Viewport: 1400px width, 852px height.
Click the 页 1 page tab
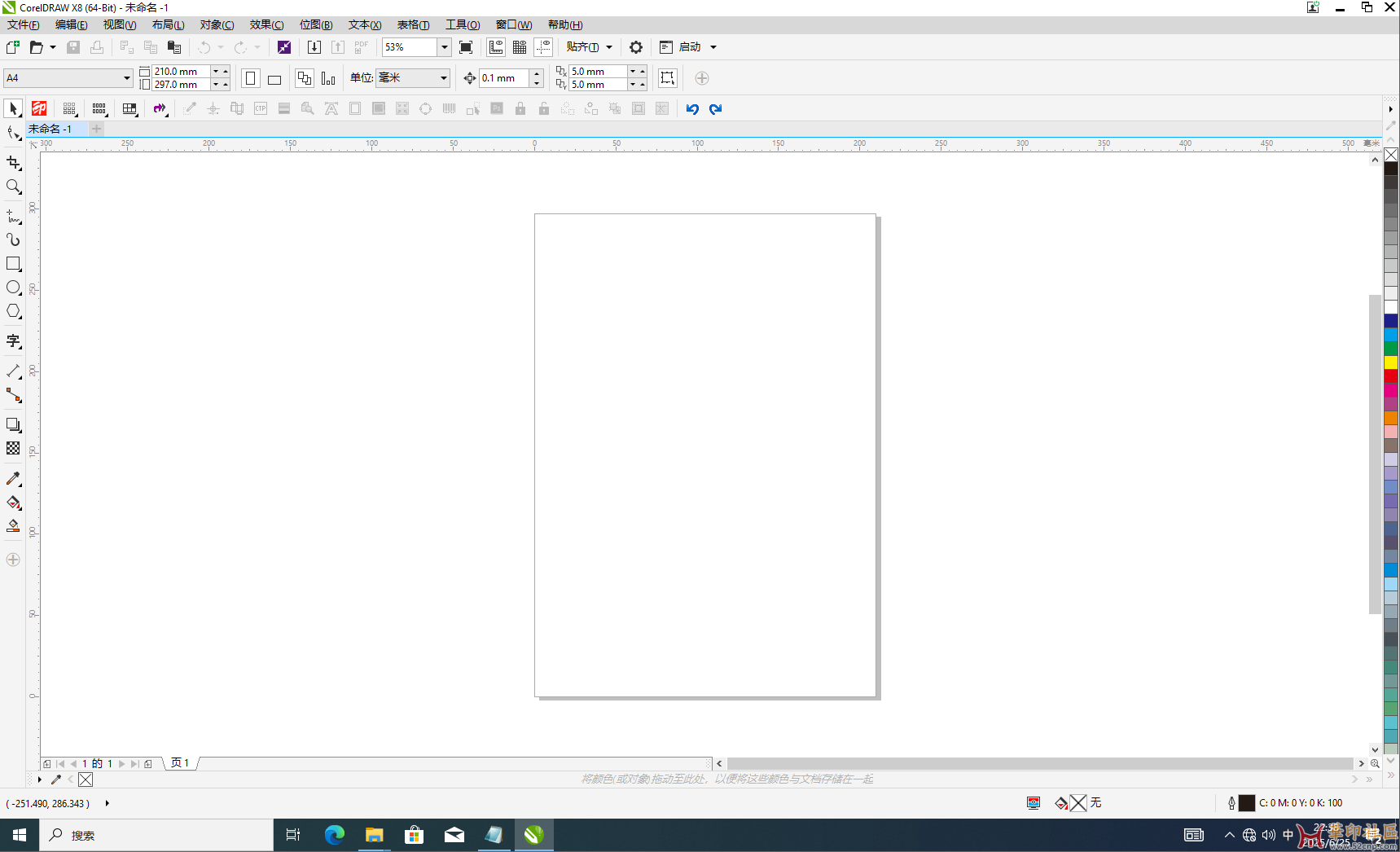180,763
